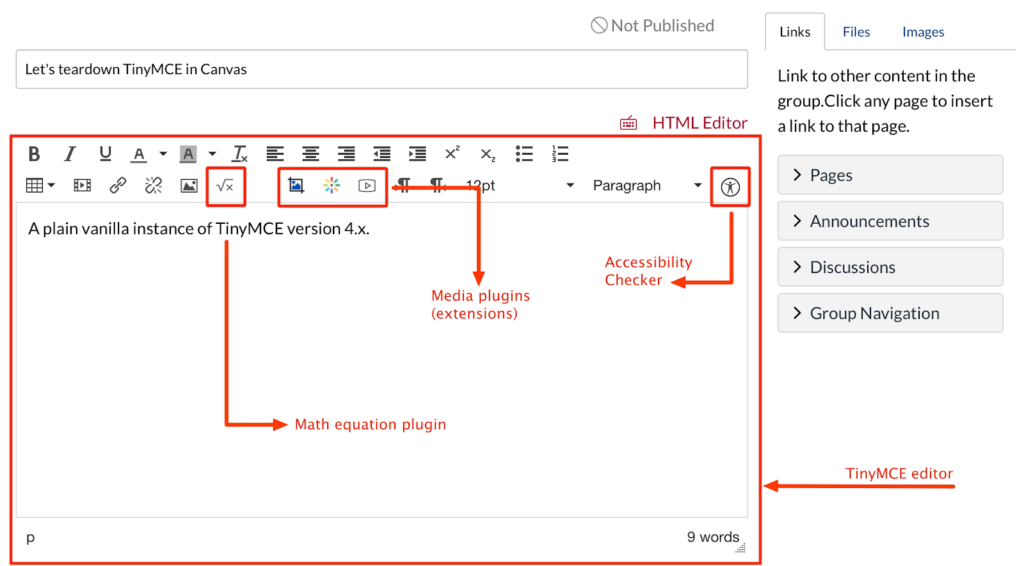Toggle underline formatting
1024x566 pixels.
pos(104,154)
